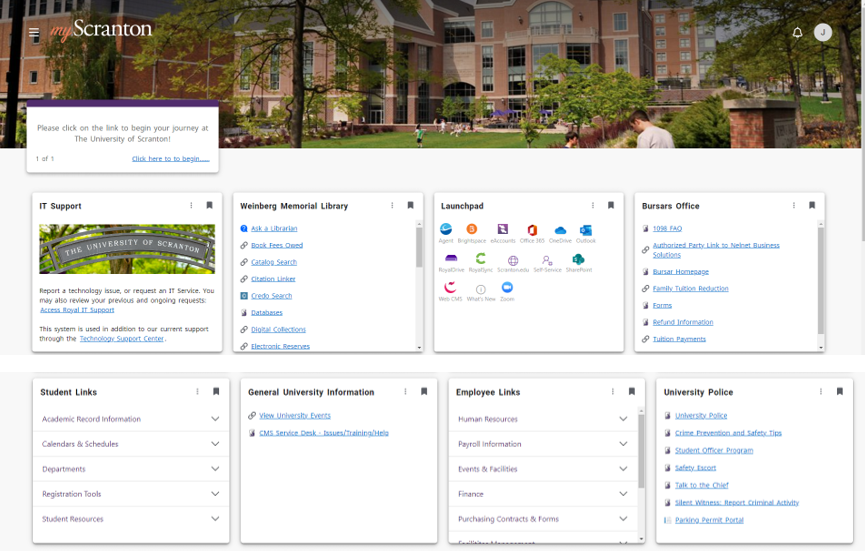
Task: Open Student Links card options menu
Action: (197, 392)
